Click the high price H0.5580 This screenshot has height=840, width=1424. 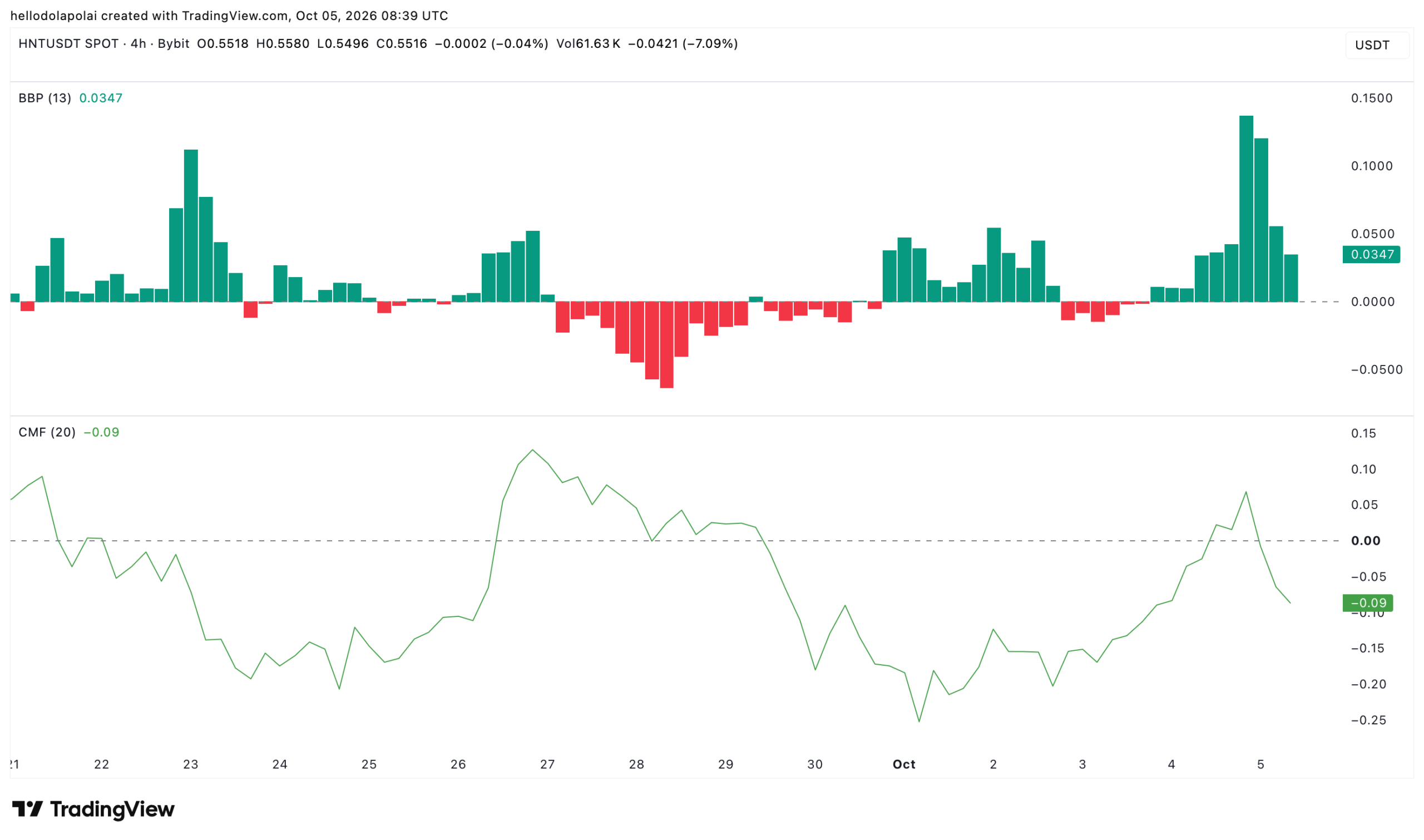coord(283,43)
